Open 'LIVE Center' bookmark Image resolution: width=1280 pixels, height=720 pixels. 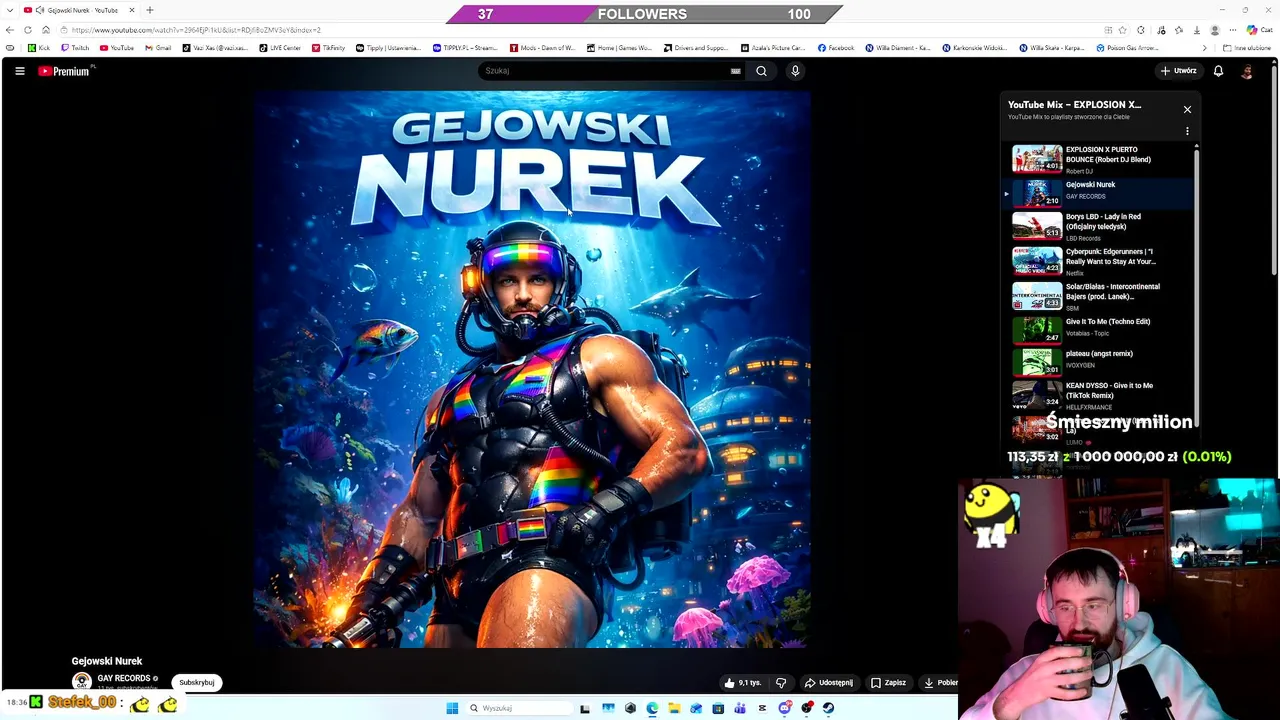[x=280, y=48]
